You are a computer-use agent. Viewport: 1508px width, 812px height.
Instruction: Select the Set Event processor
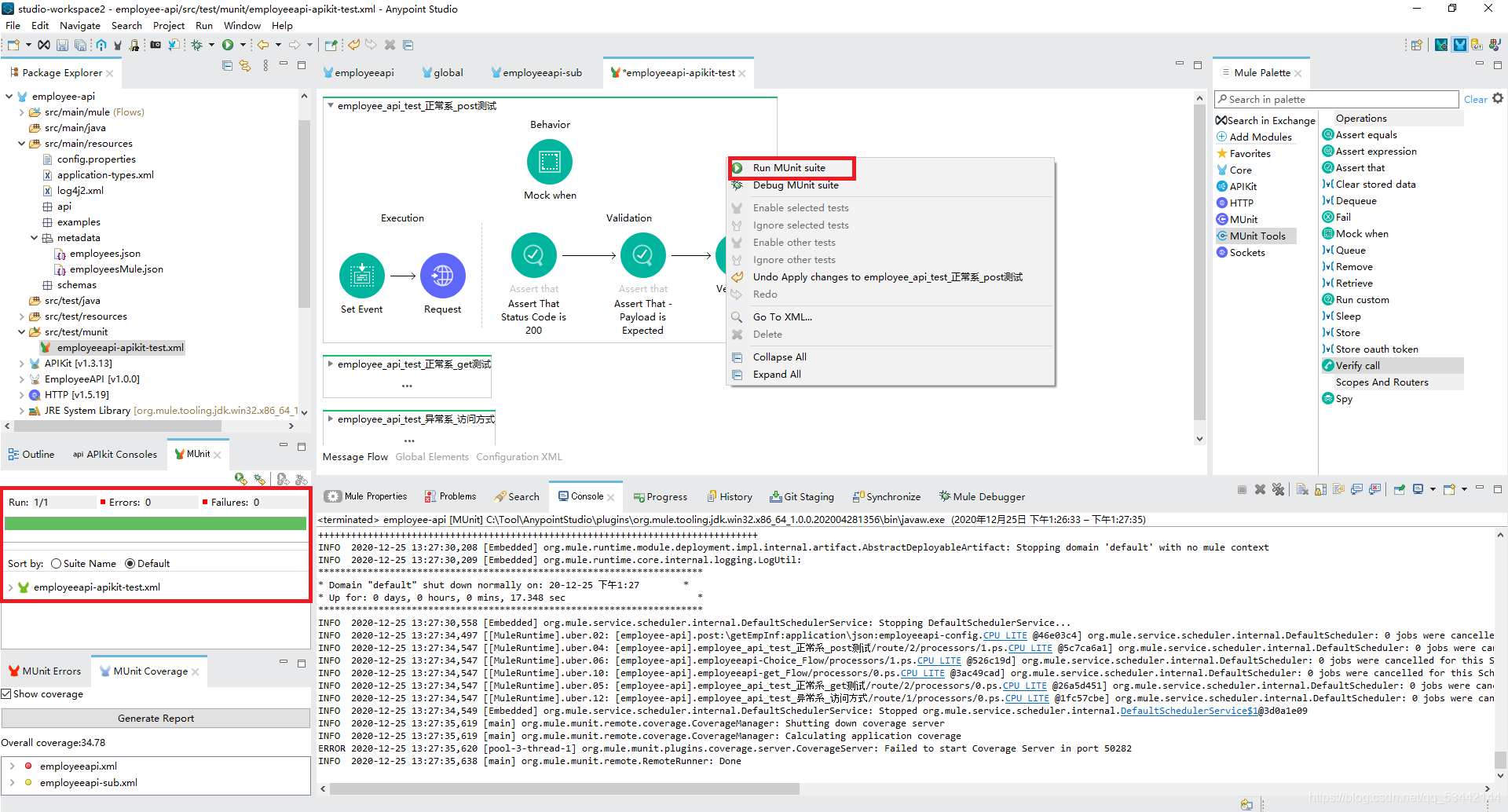coord(362,276)
